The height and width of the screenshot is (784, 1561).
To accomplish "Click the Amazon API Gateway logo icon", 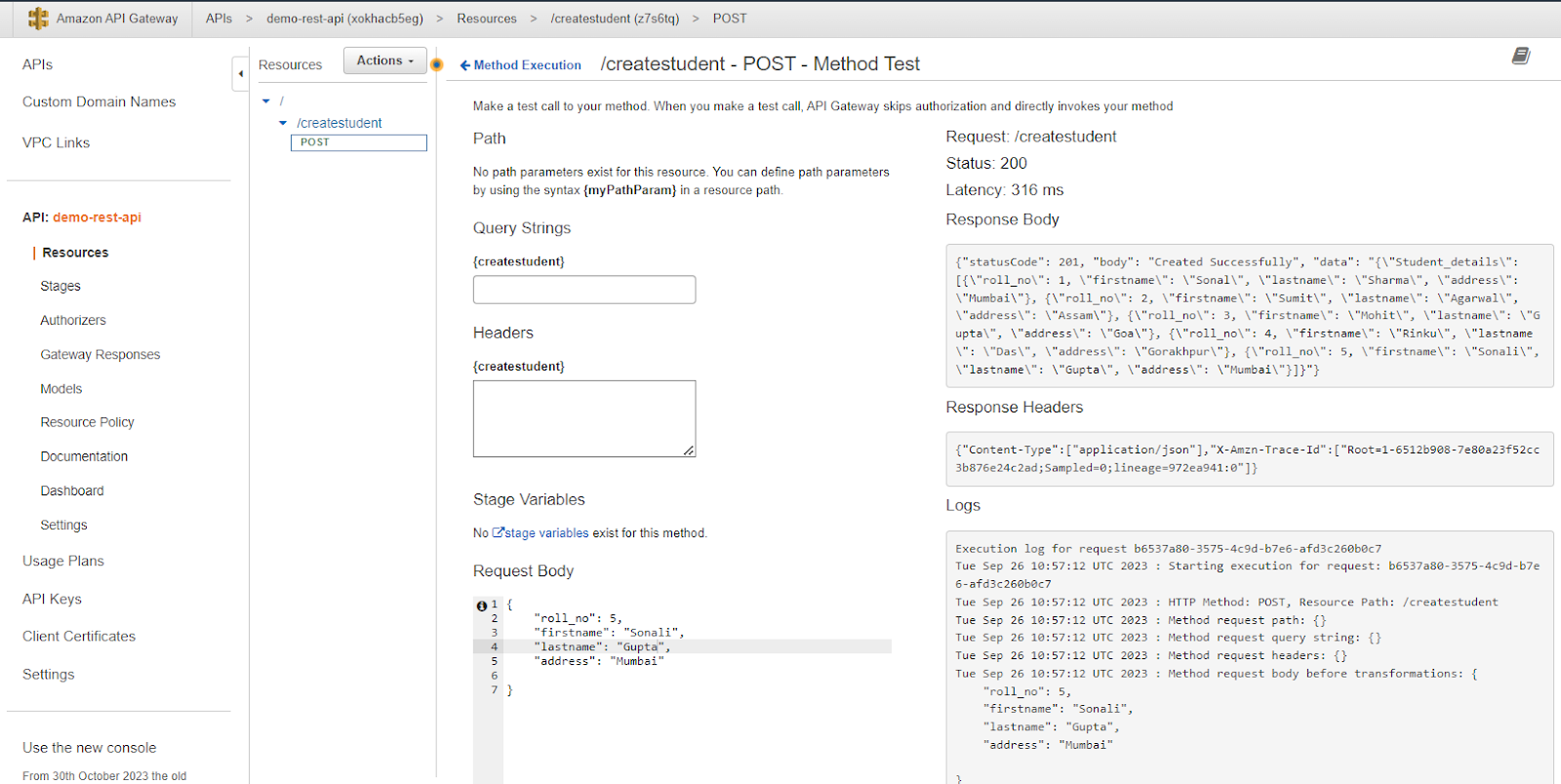I will (x=38, y=19).
